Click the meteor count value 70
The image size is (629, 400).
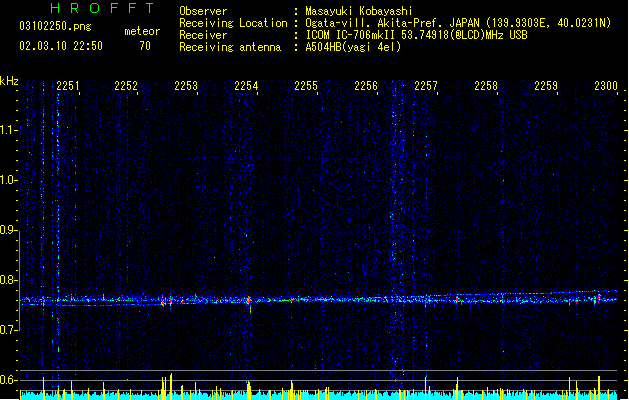coord(145,46)
